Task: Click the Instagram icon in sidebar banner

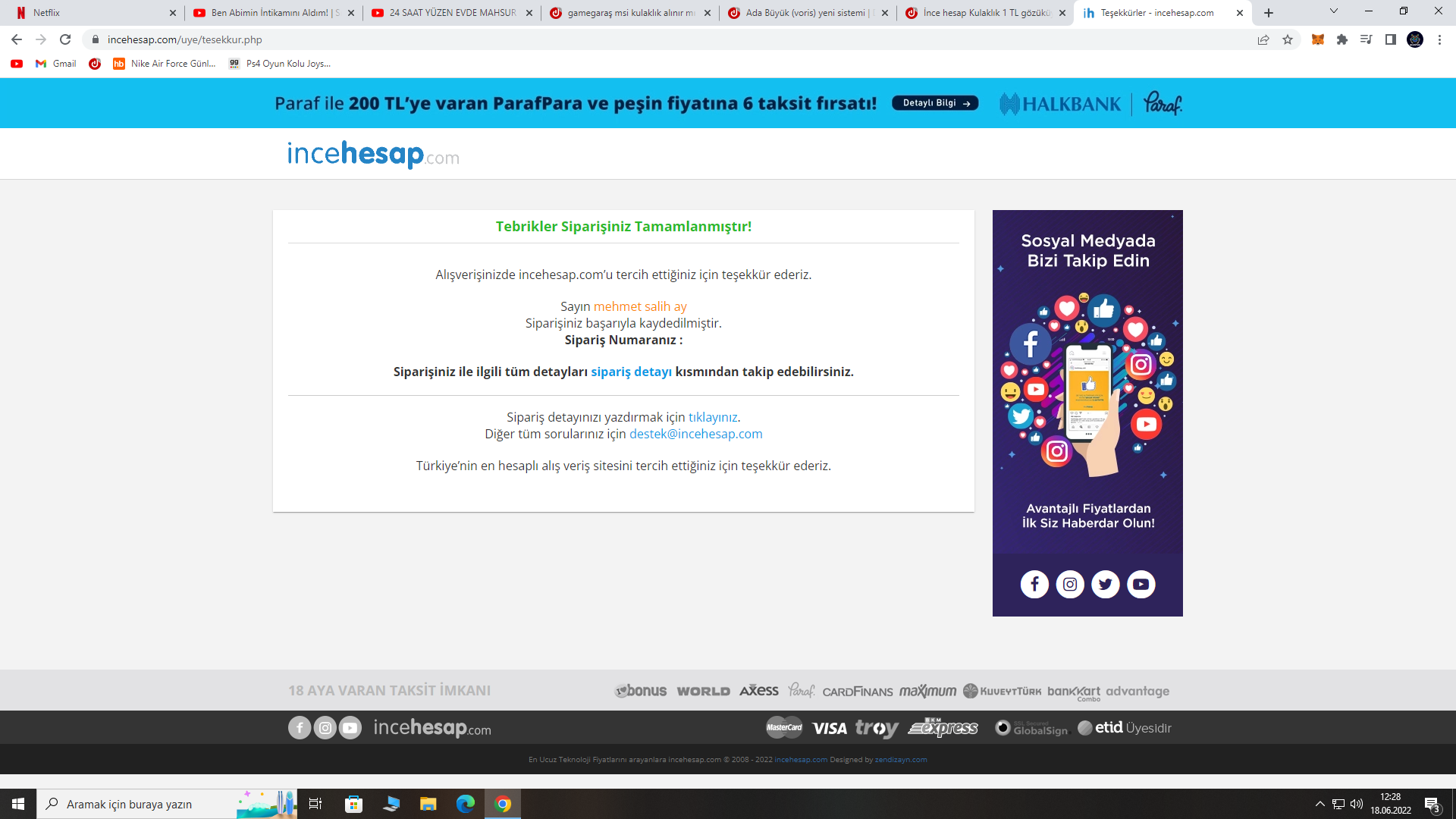Action: (x=1070, y=584)
